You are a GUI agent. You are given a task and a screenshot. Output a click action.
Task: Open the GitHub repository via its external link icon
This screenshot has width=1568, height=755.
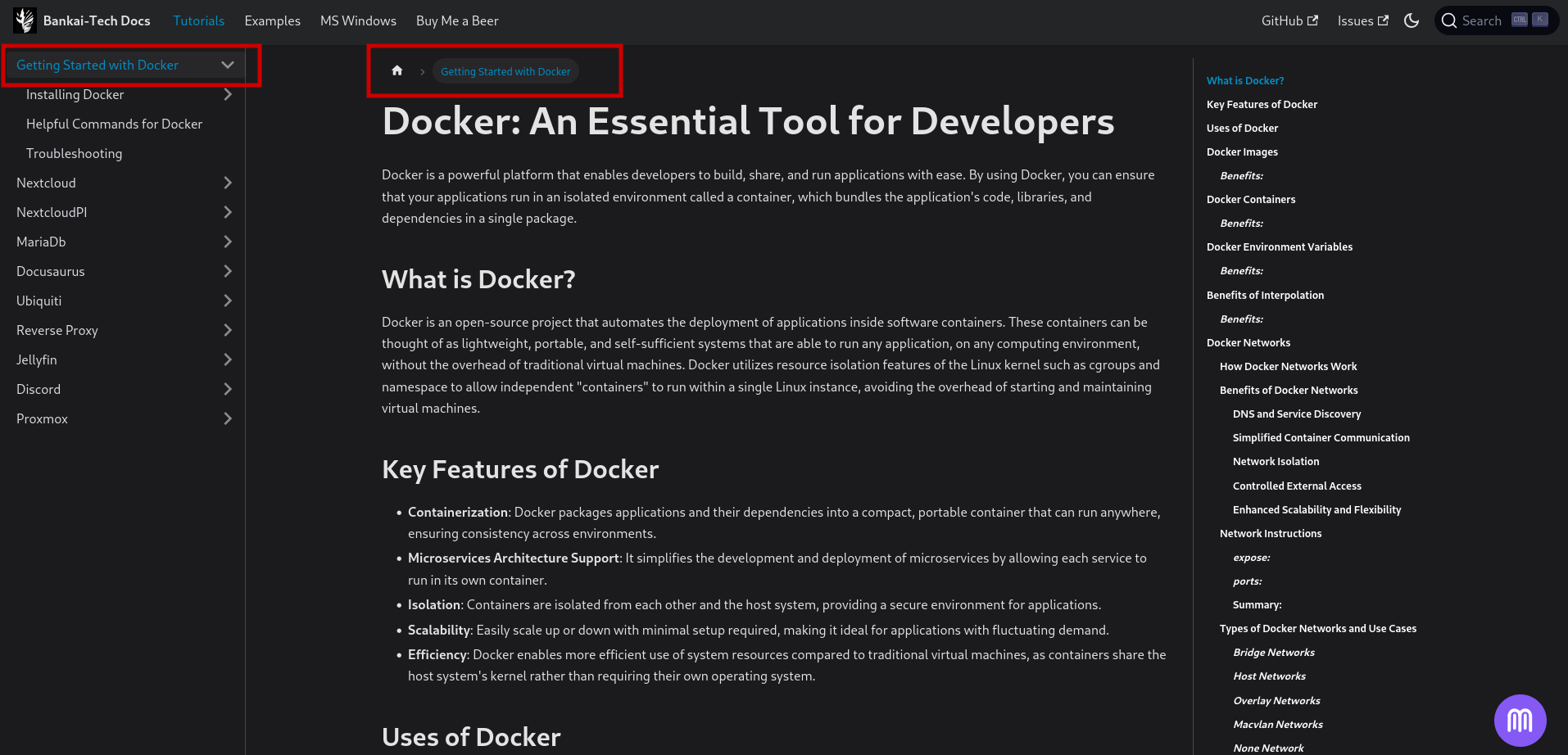1312,20
